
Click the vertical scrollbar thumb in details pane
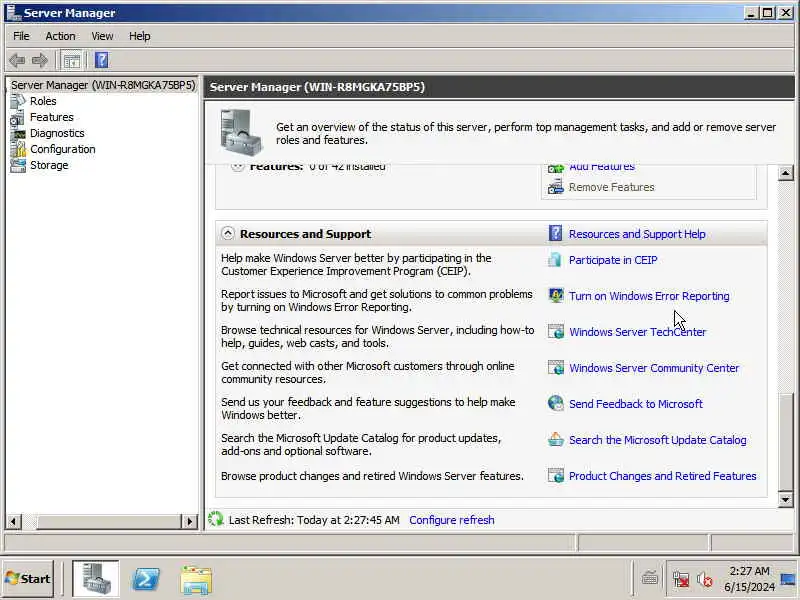coord(786,442)
